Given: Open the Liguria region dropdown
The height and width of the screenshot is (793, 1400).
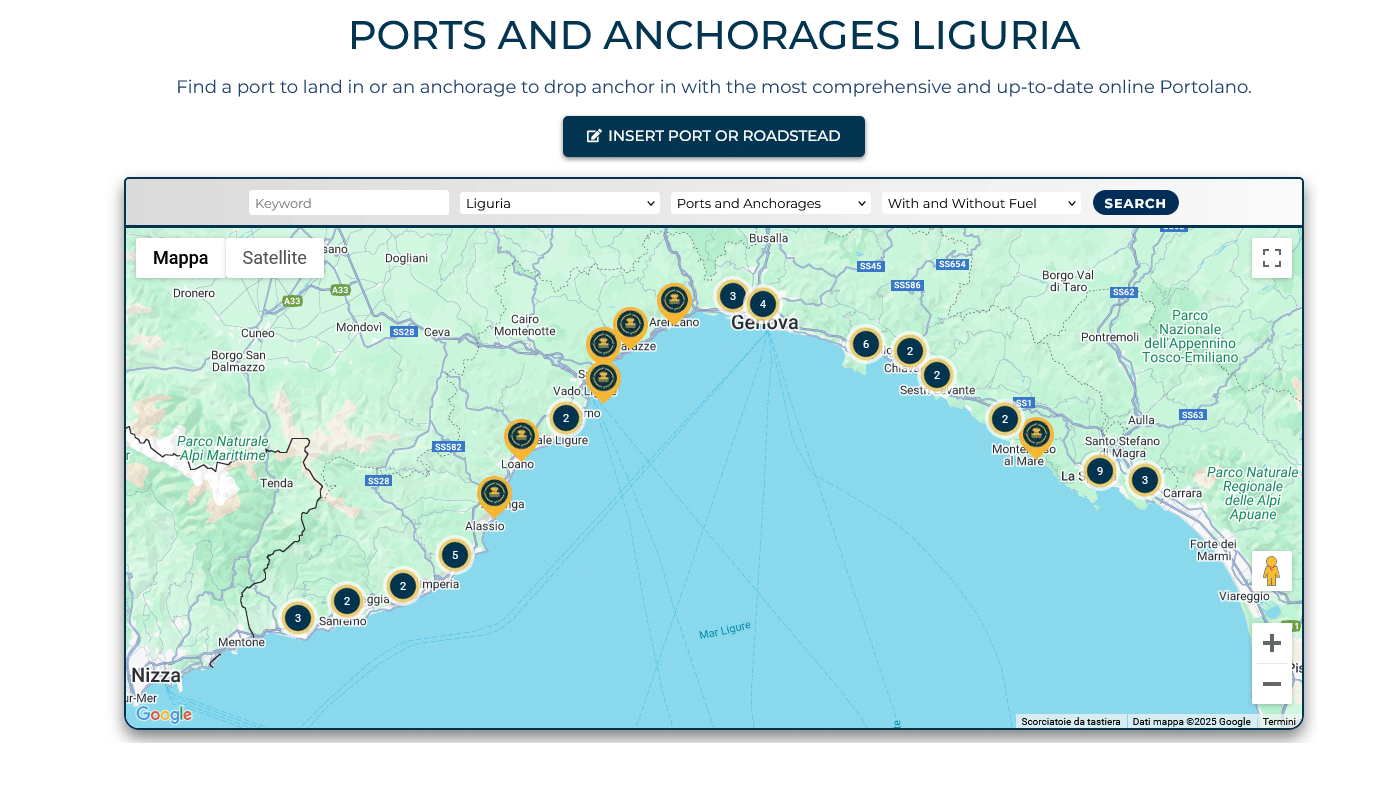Looking at the screenshot, I should (560, 203).
